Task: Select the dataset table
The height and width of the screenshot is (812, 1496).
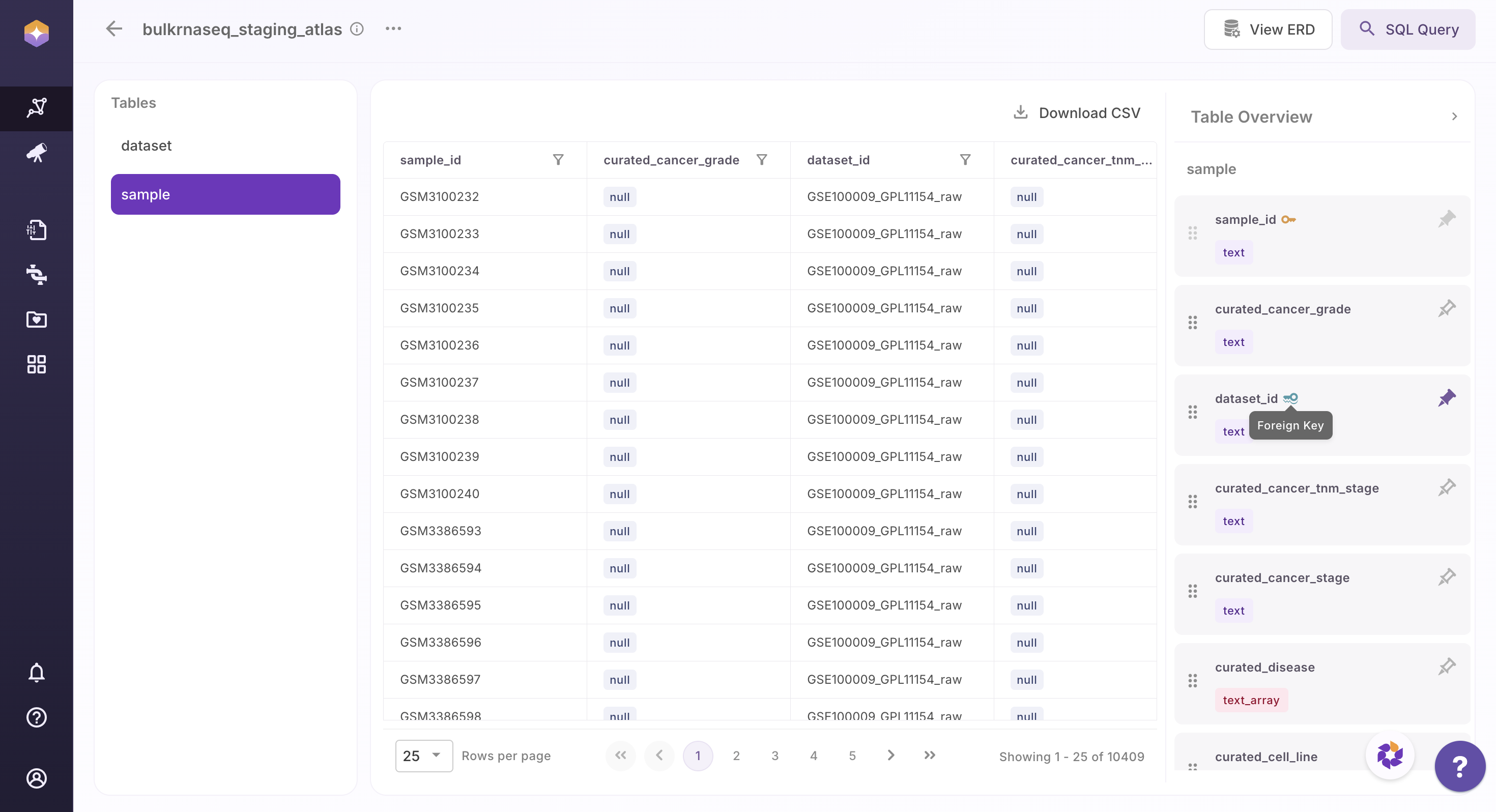Action: pos(147,145)
